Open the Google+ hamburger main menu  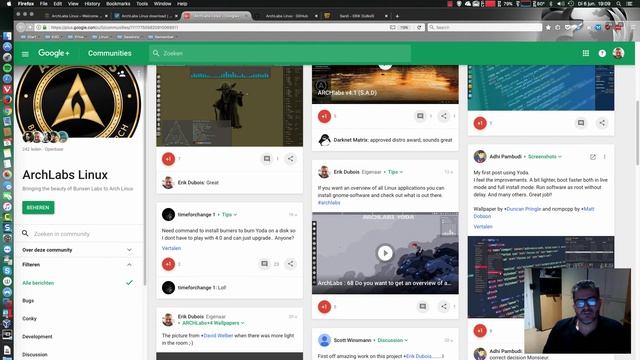(25, 54)
